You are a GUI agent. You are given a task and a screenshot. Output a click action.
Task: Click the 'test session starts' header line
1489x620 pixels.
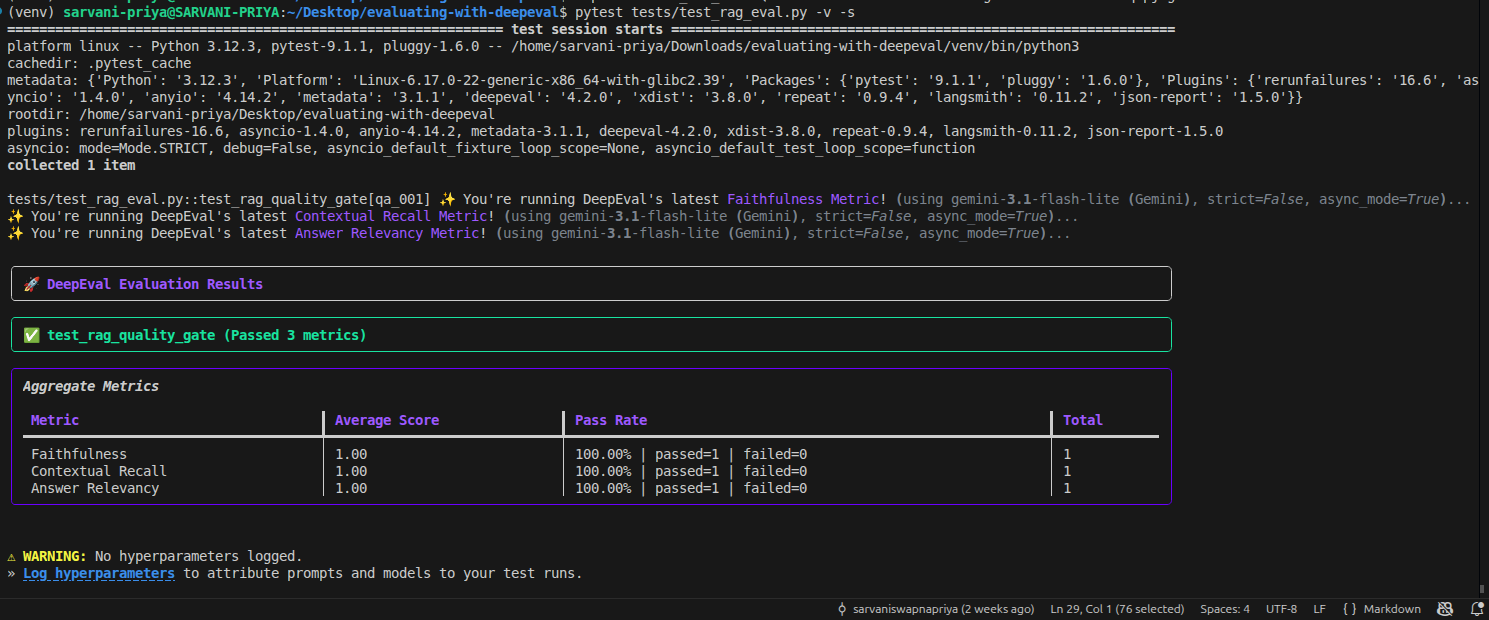point(591,29)
